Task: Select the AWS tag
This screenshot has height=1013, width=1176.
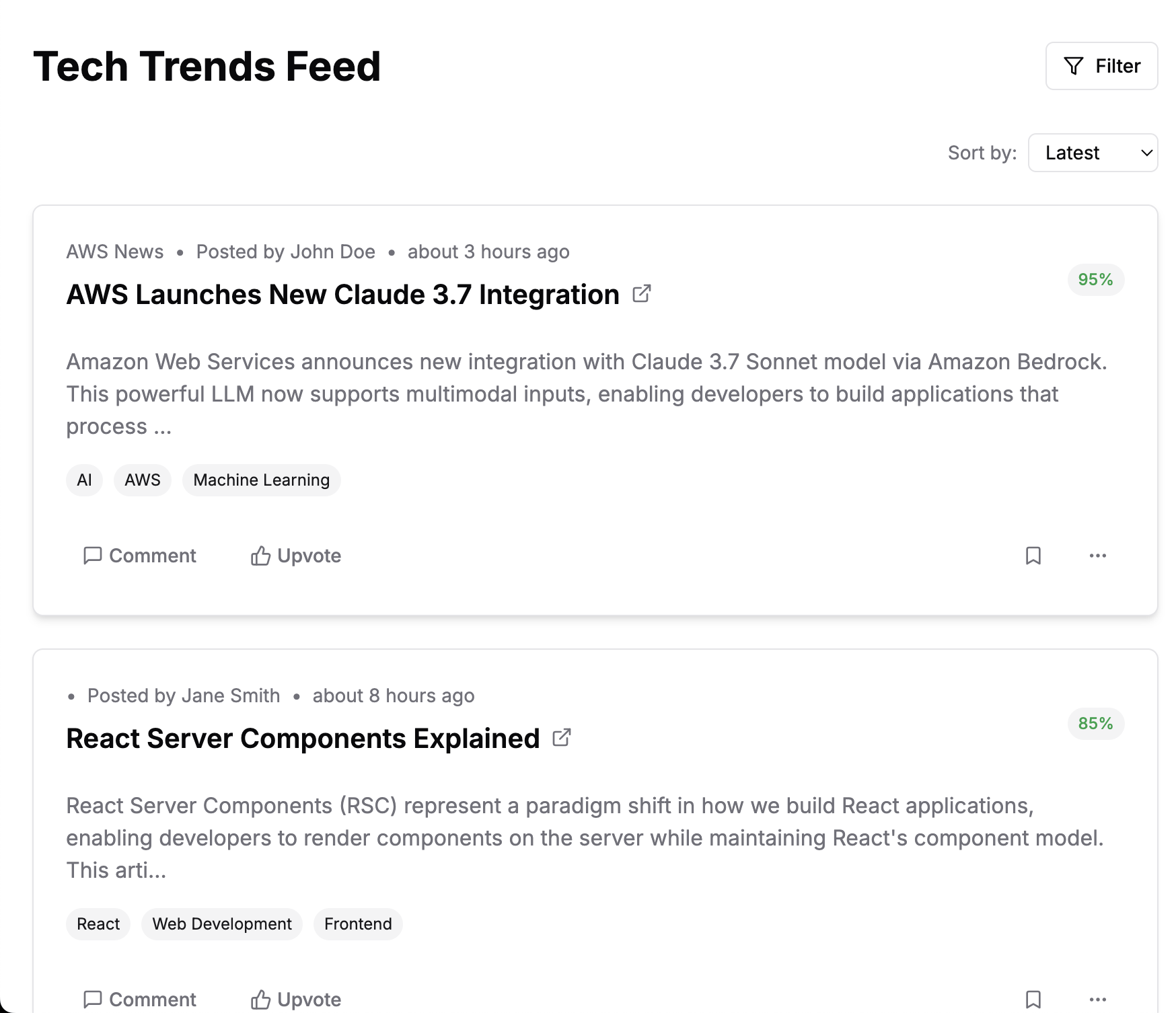Action: [143, 480]
